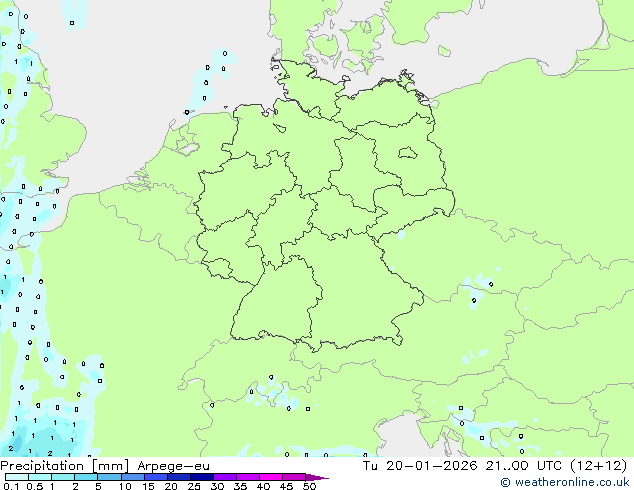This screenshot has width=634, height=490.
Task: Pick the 35–40 mm magenta legend swatch
Action: point(247,477)
